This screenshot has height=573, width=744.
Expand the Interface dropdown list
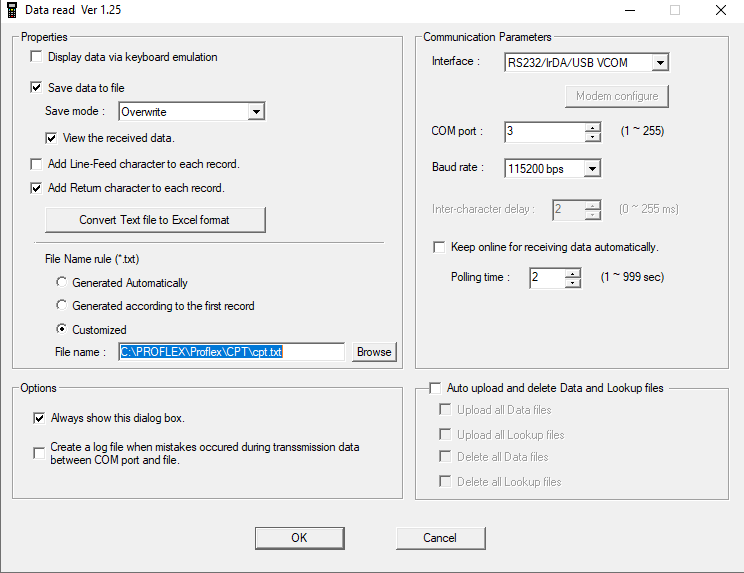(x=660, y=63)
